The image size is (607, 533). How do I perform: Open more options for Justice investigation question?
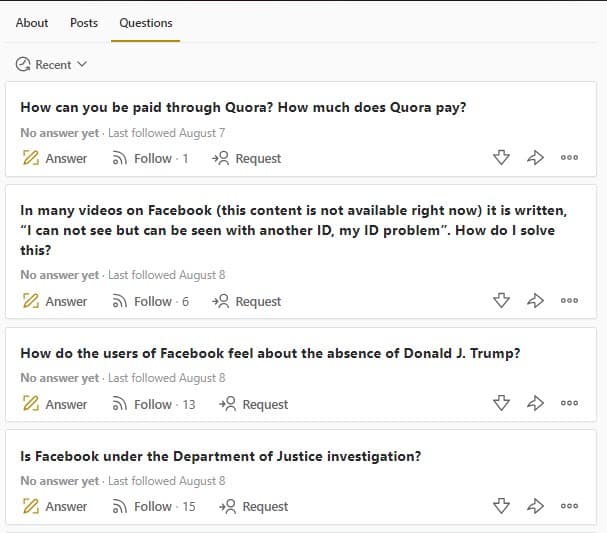(x=569, y=506)
